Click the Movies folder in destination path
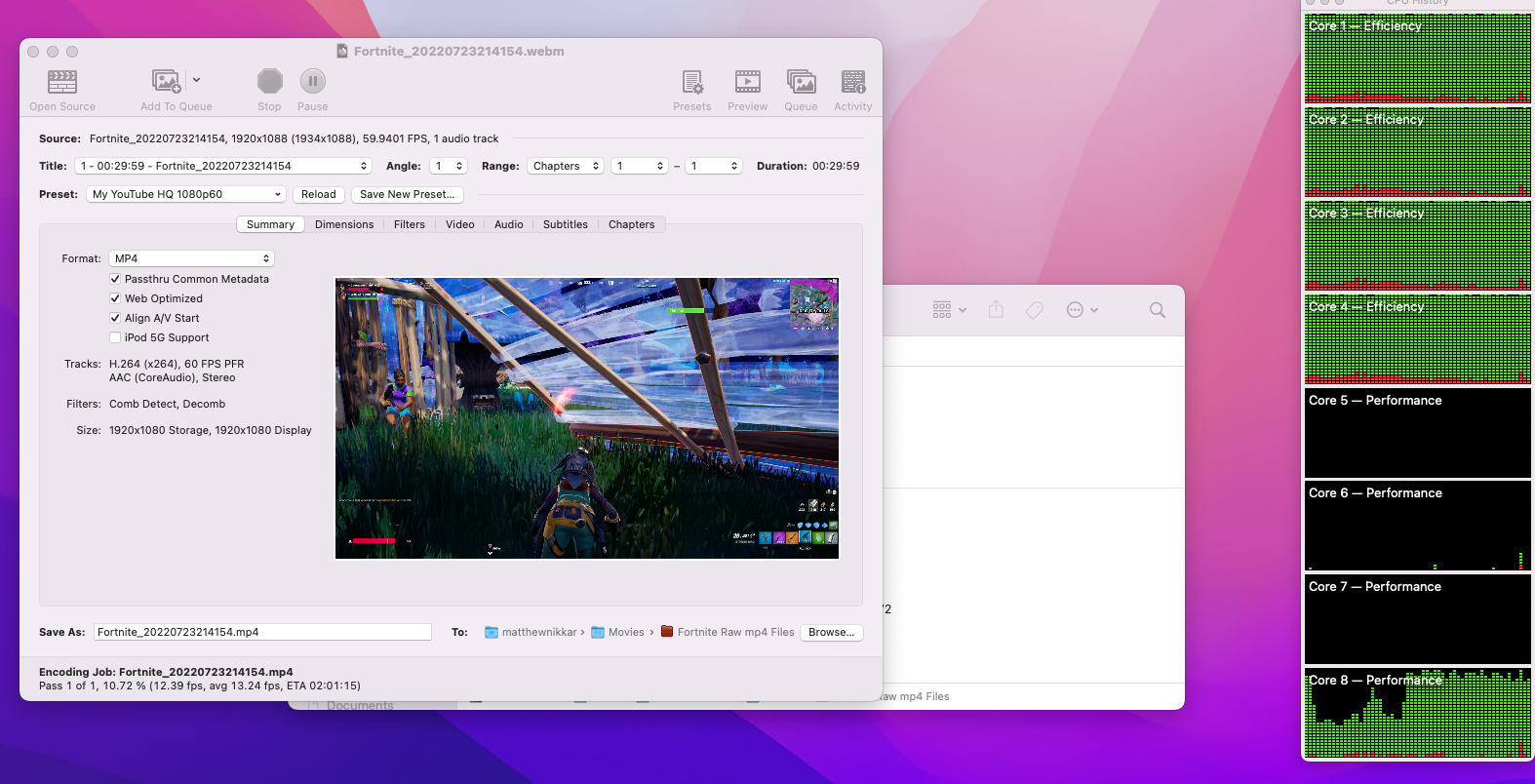1535x784 pixels. 618,632
